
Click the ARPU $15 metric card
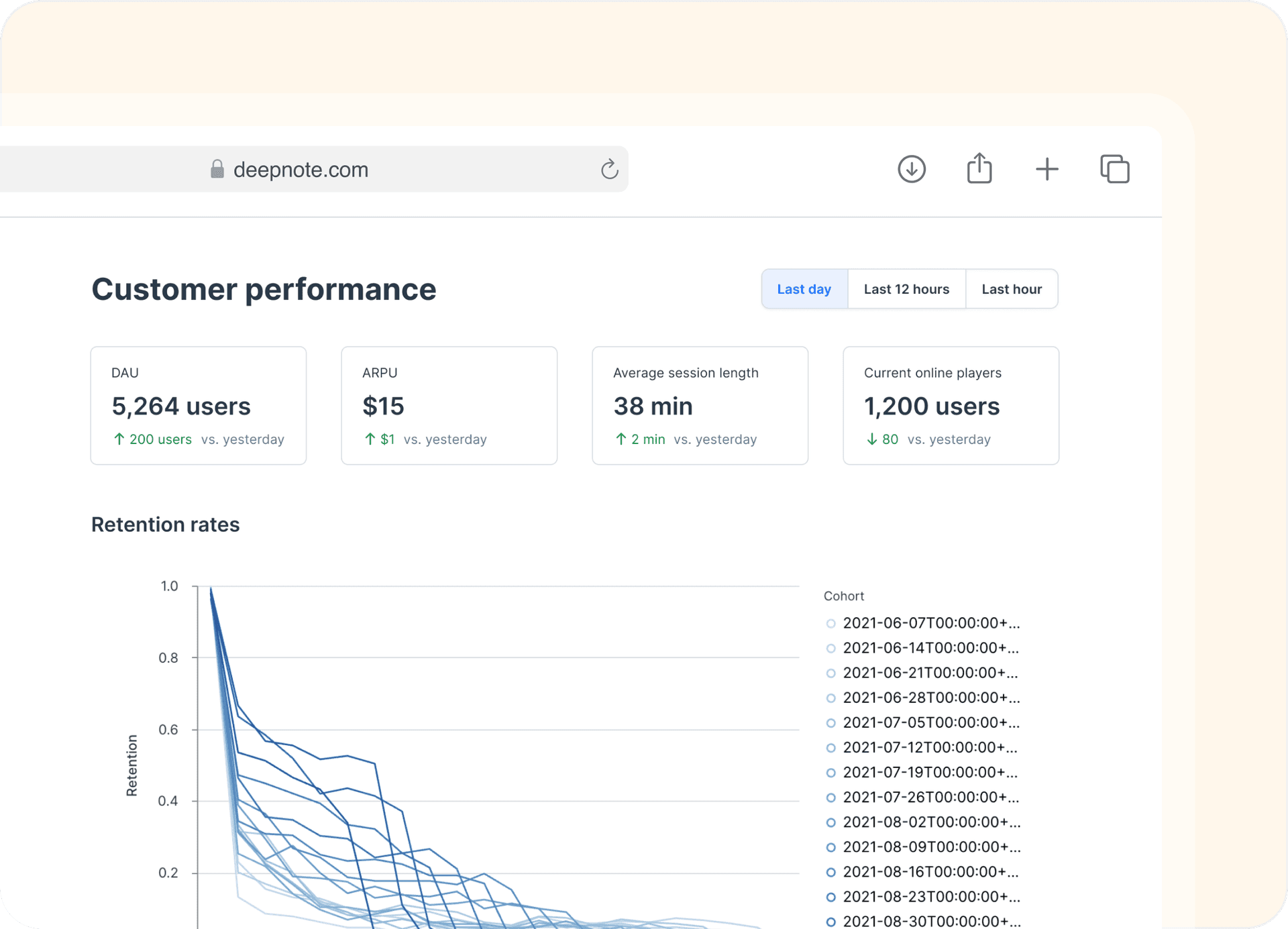(x=449, y=406)
